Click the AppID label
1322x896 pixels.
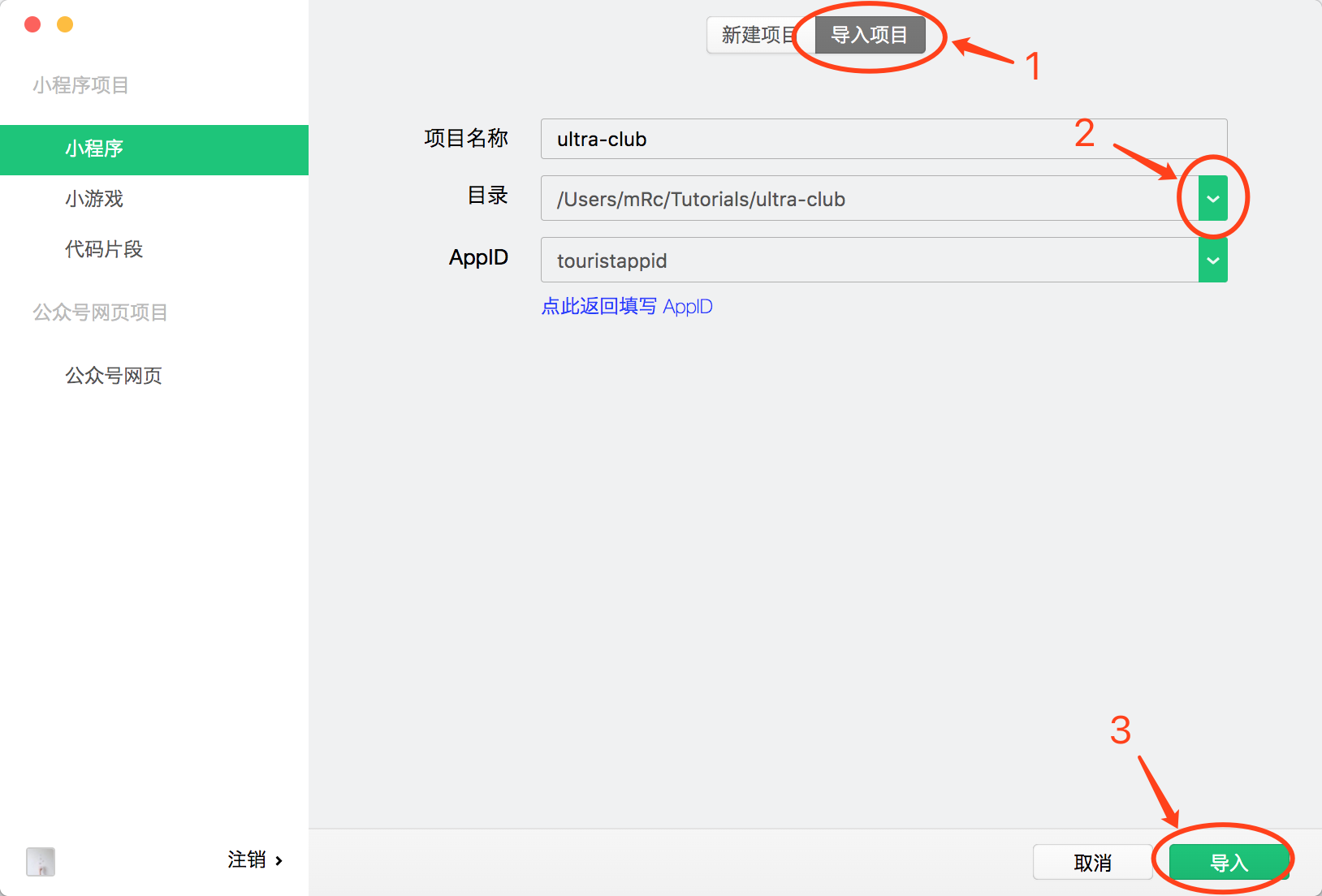click(478, 257)
